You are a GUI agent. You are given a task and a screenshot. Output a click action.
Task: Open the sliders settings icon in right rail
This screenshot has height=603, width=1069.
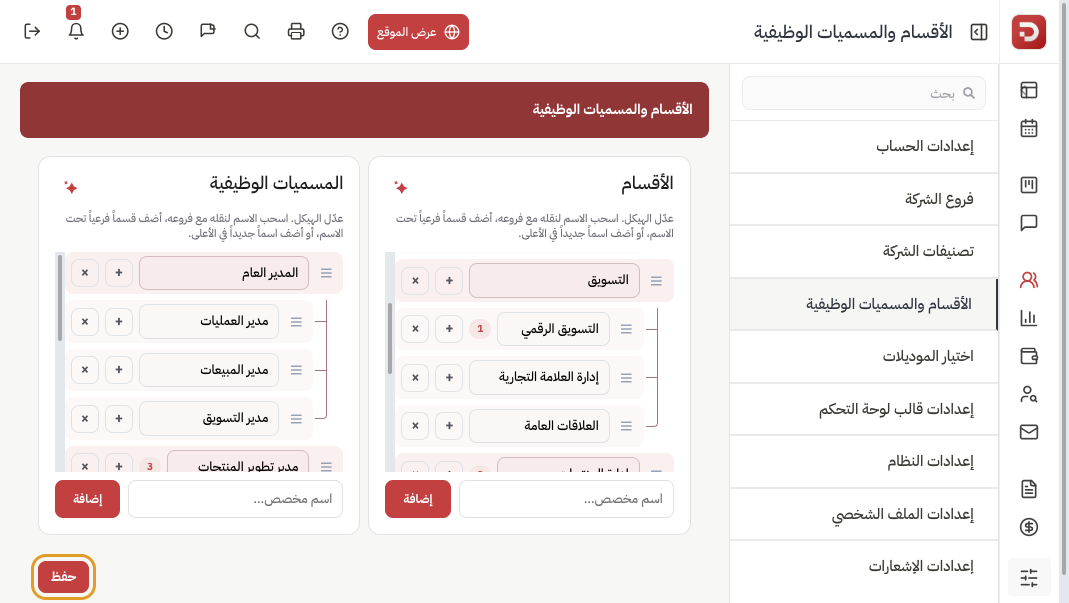coord(1029,578)
